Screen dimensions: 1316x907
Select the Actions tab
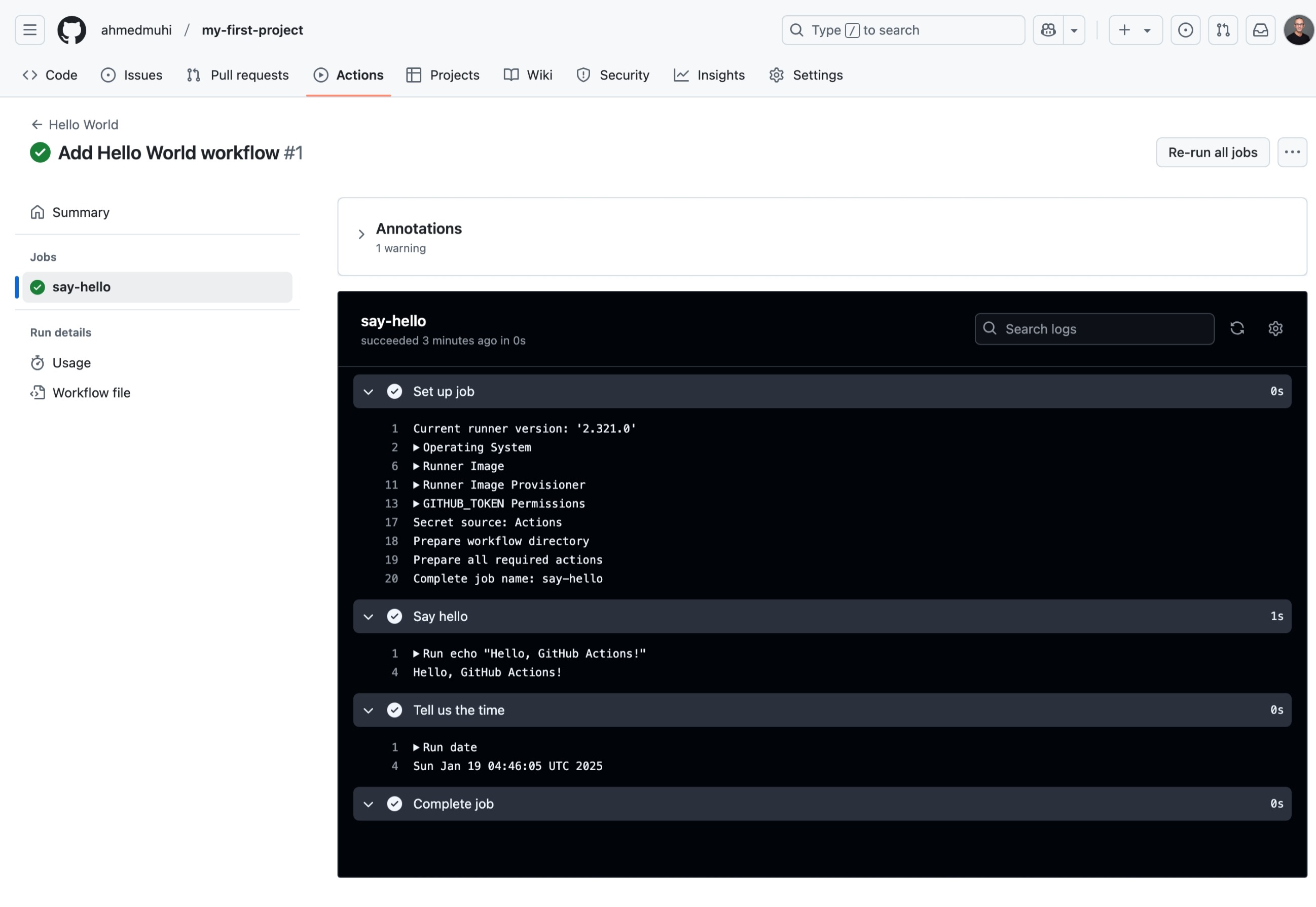[x=348, y=75]
